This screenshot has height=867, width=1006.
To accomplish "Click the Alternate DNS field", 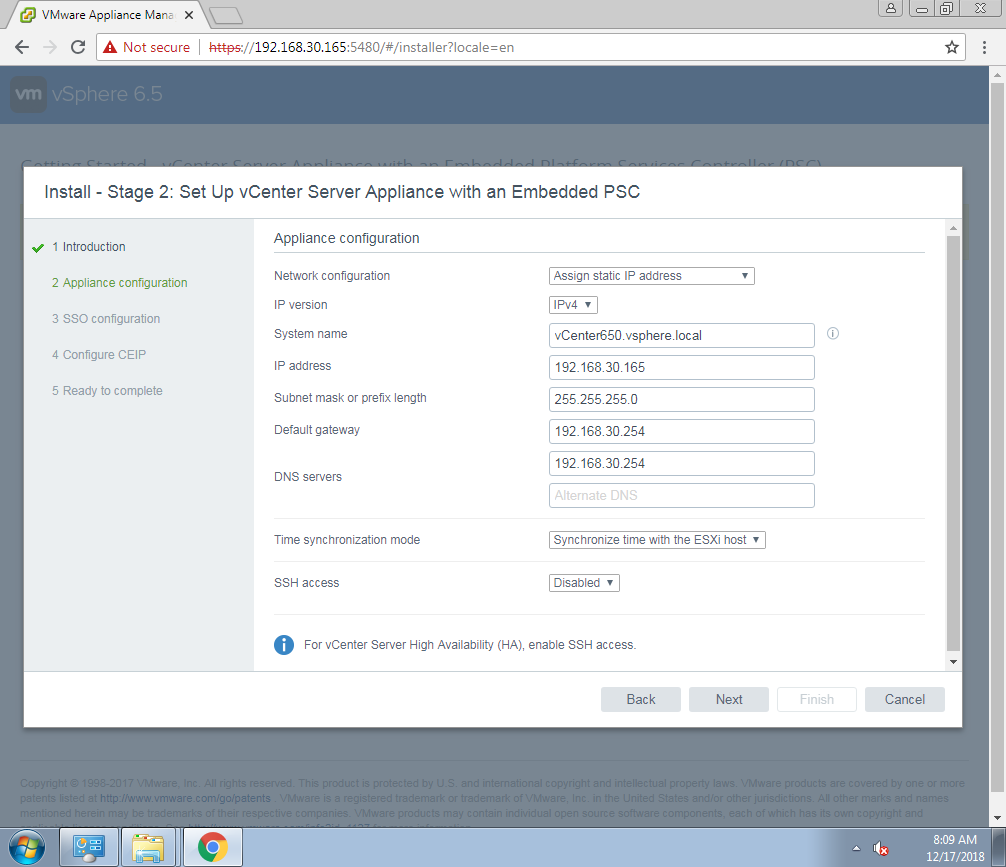I will (681, 495).
